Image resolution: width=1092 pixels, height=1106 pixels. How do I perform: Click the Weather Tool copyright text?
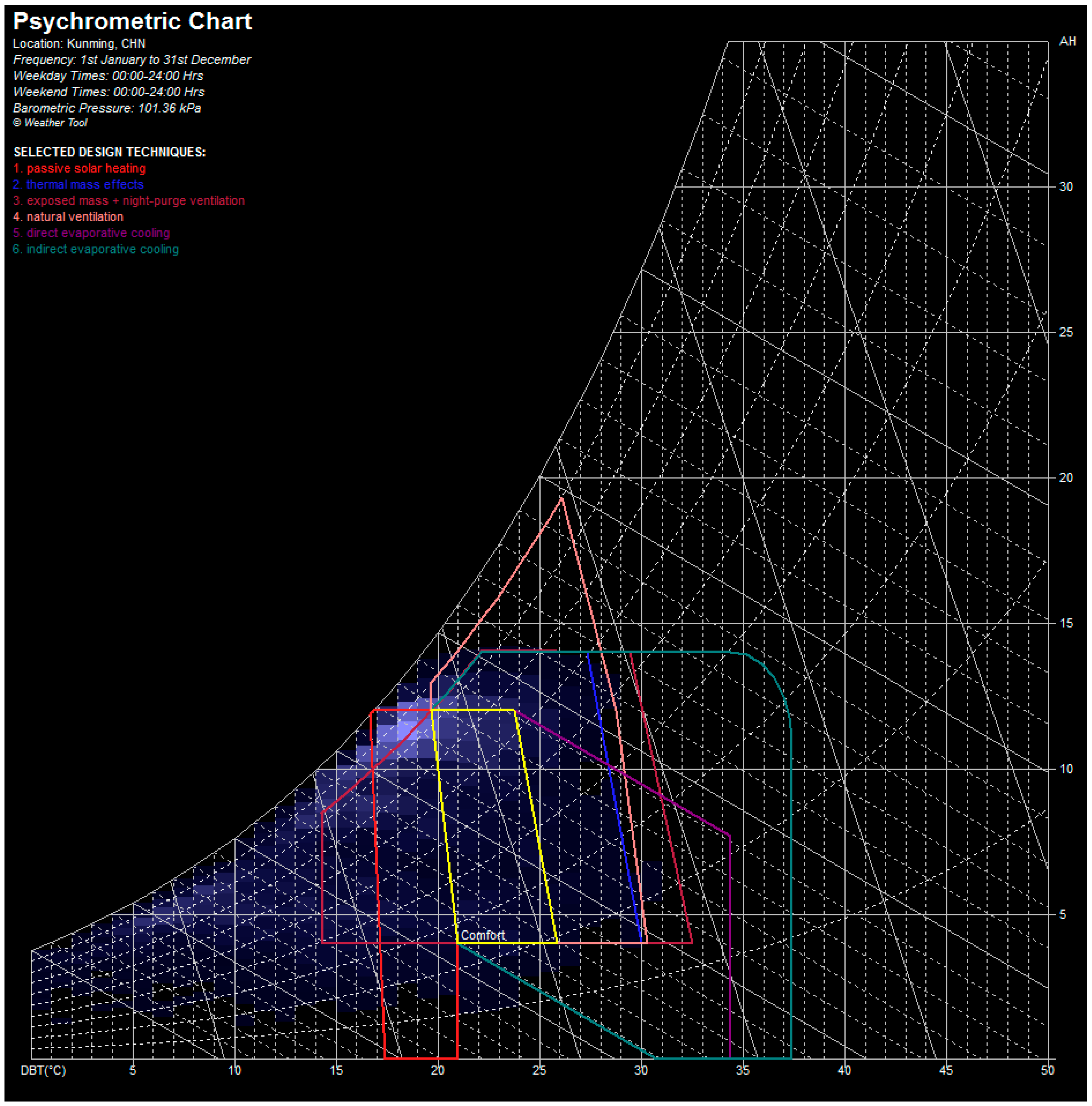50,122
